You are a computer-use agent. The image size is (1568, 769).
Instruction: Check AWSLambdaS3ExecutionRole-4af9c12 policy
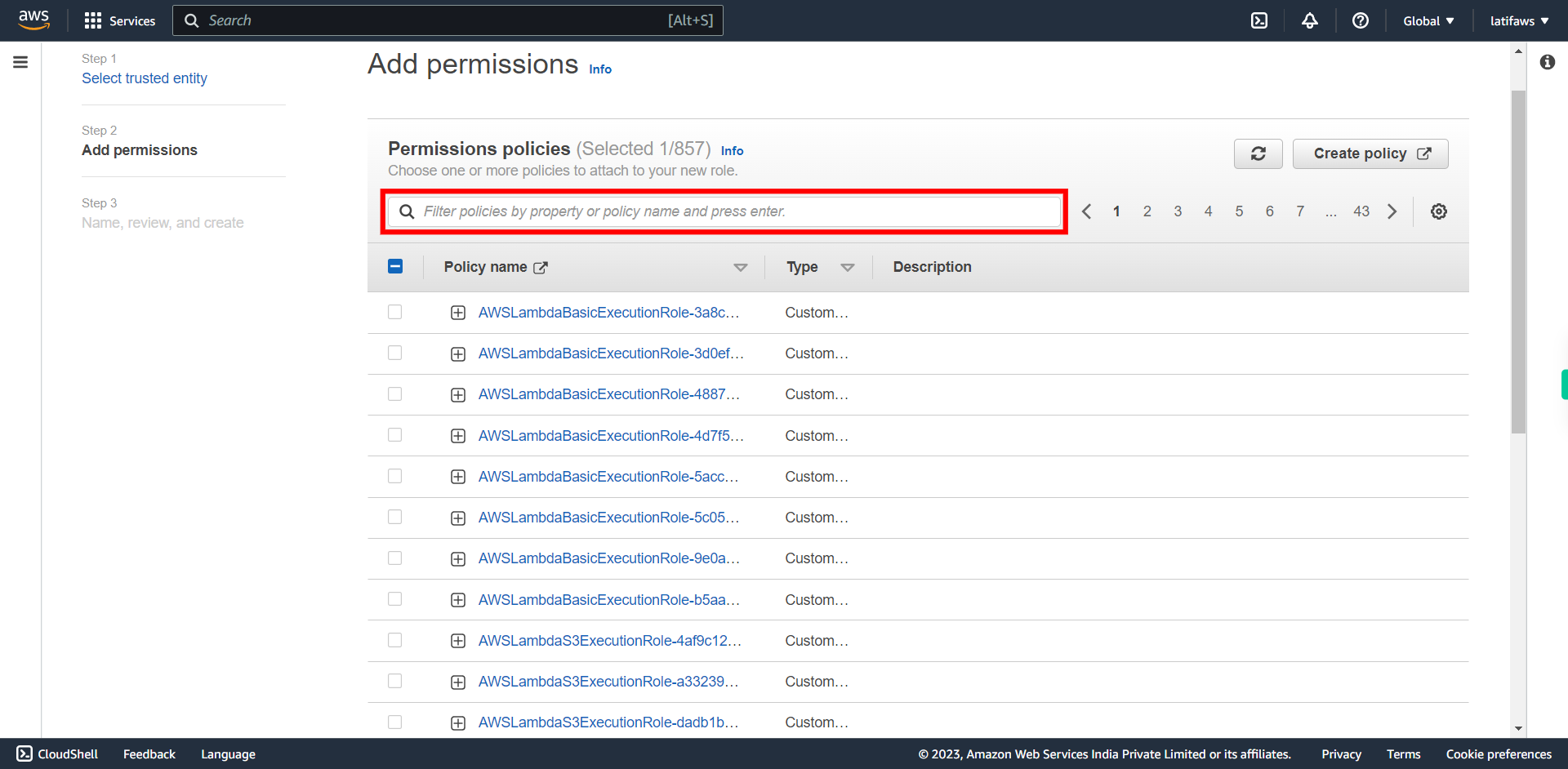point(395,640)
